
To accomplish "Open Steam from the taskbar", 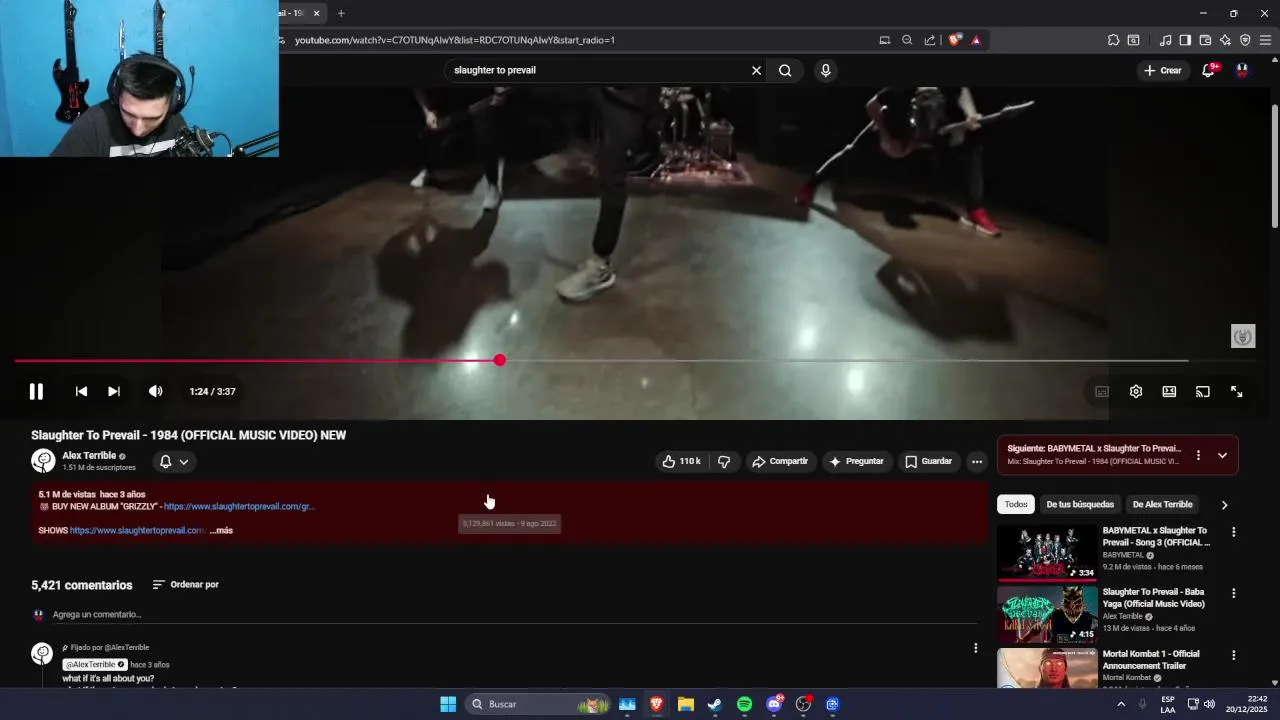I will click(715, 704).
